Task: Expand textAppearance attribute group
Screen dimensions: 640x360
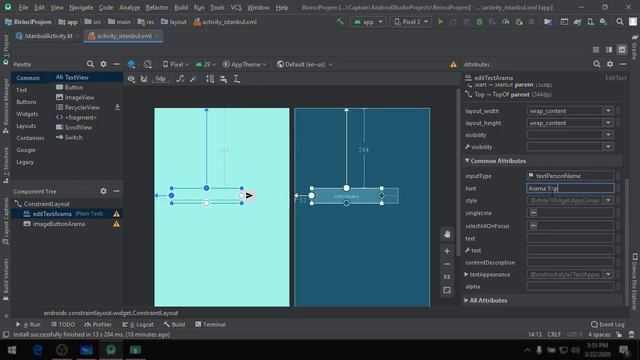Action: (466, 274)
